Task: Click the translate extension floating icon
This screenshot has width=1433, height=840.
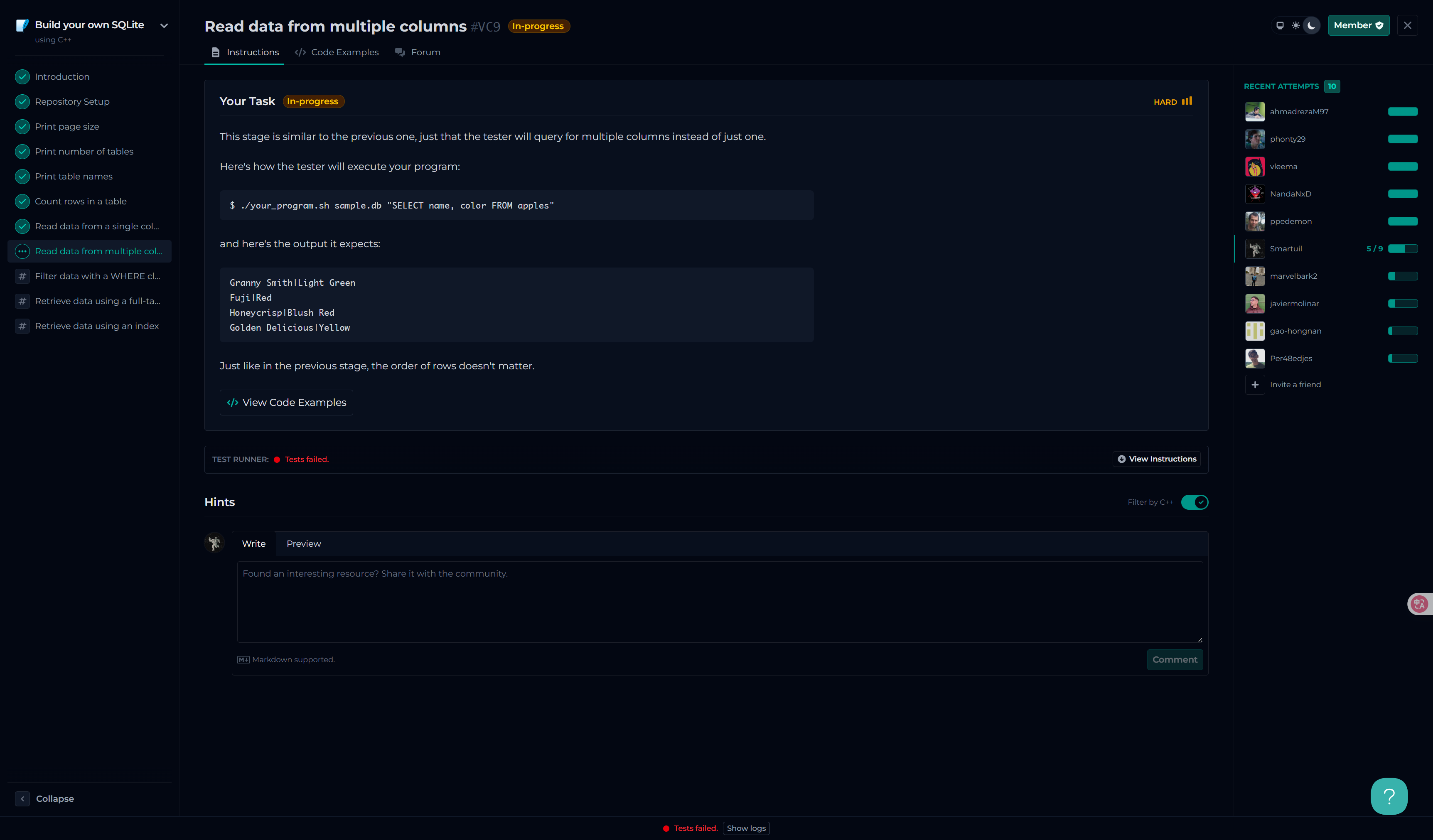Action: click(1419, 604)
